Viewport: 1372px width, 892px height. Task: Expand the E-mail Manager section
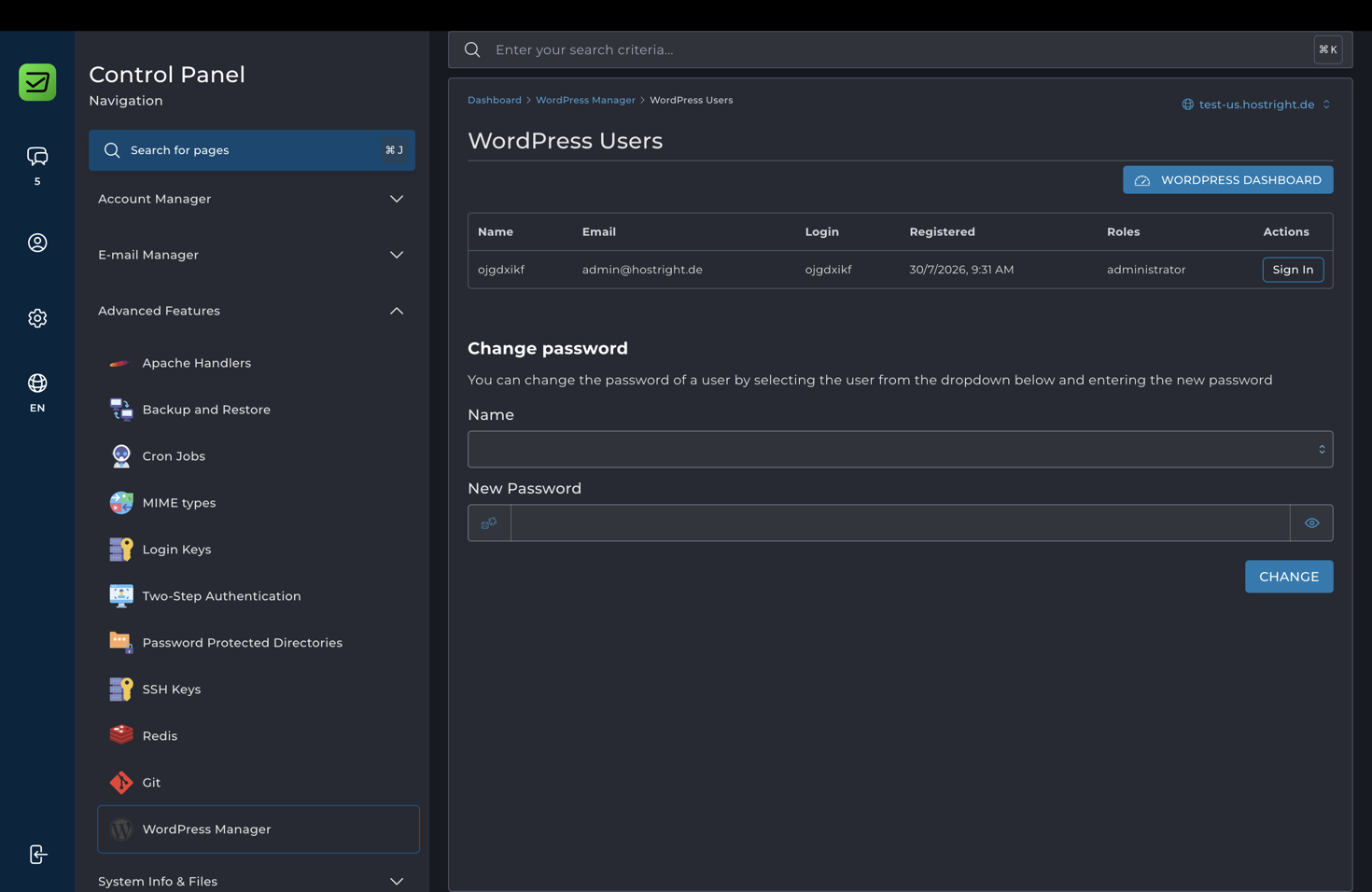click(252, 255)
